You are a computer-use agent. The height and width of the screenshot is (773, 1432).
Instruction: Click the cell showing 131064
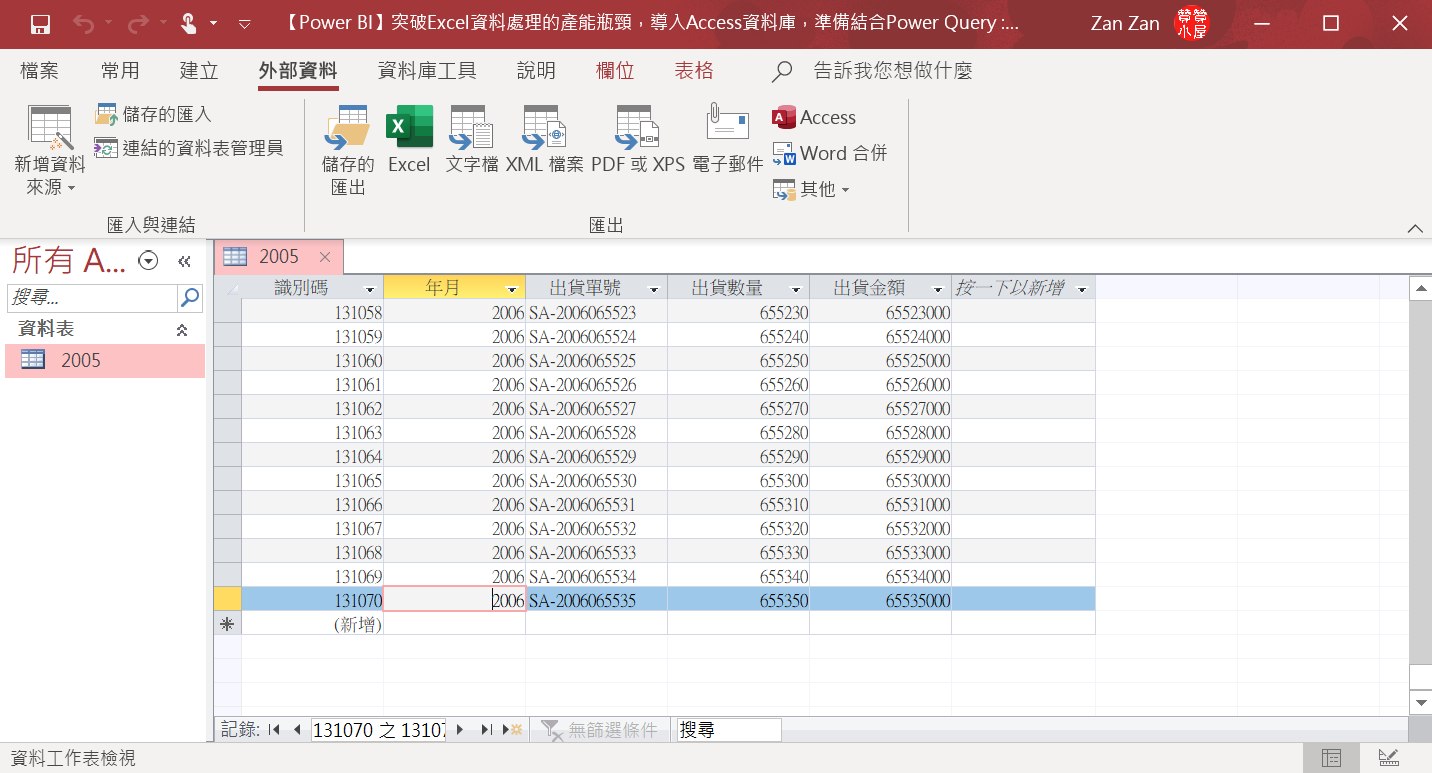(x=312, y=456)
